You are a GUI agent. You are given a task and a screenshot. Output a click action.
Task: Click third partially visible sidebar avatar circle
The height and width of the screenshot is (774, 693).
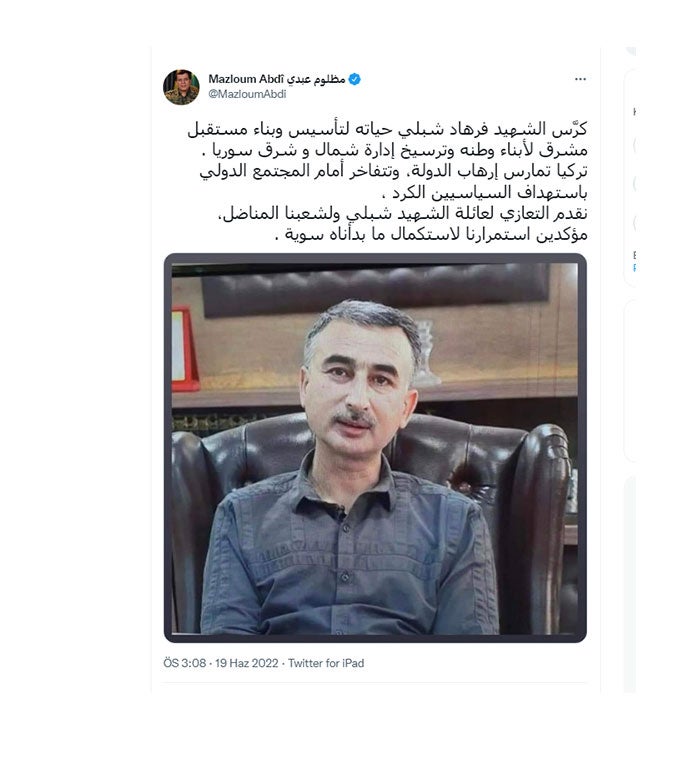[634, 223]
